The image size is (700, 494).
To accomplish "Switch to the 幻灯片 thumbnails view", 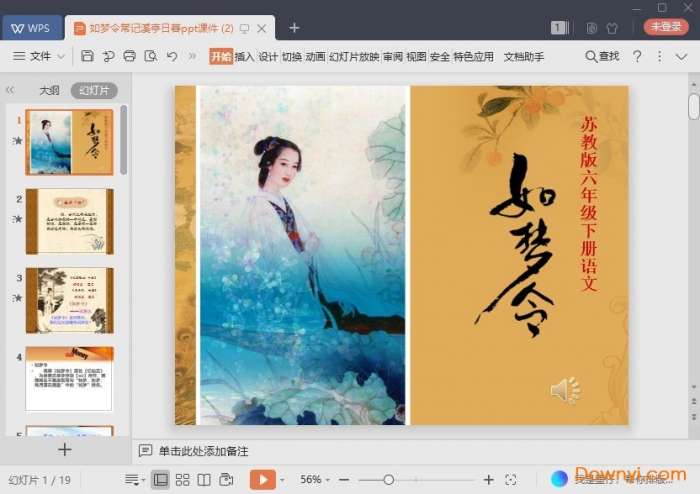I will coord(94,91).
